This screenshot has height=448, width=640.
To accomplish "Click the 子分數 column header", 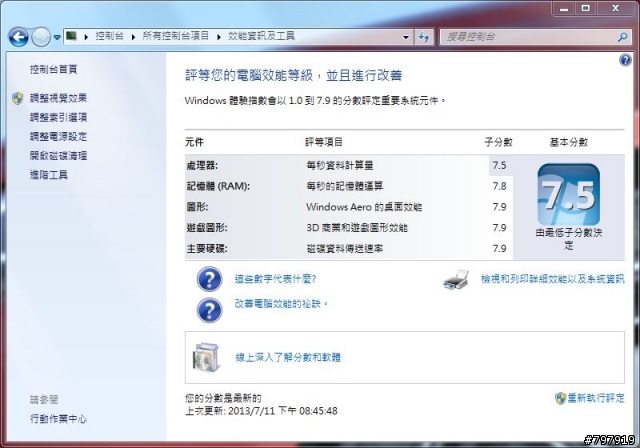I will (498, 142).
